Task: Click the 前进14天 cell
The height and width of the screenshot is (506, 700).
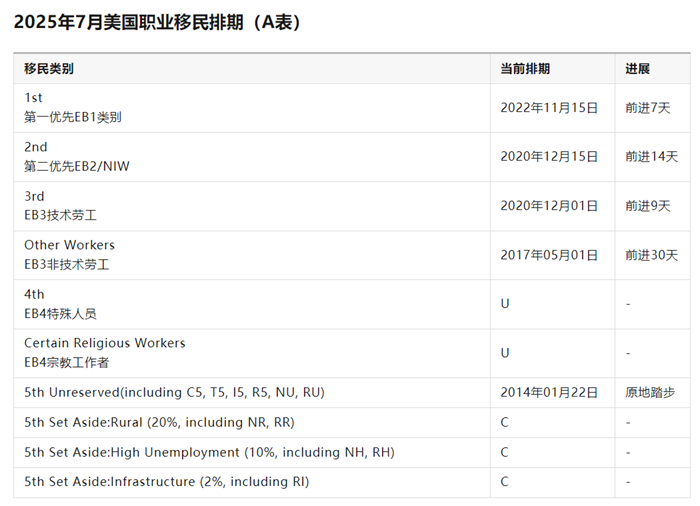Action: point(651,157)
